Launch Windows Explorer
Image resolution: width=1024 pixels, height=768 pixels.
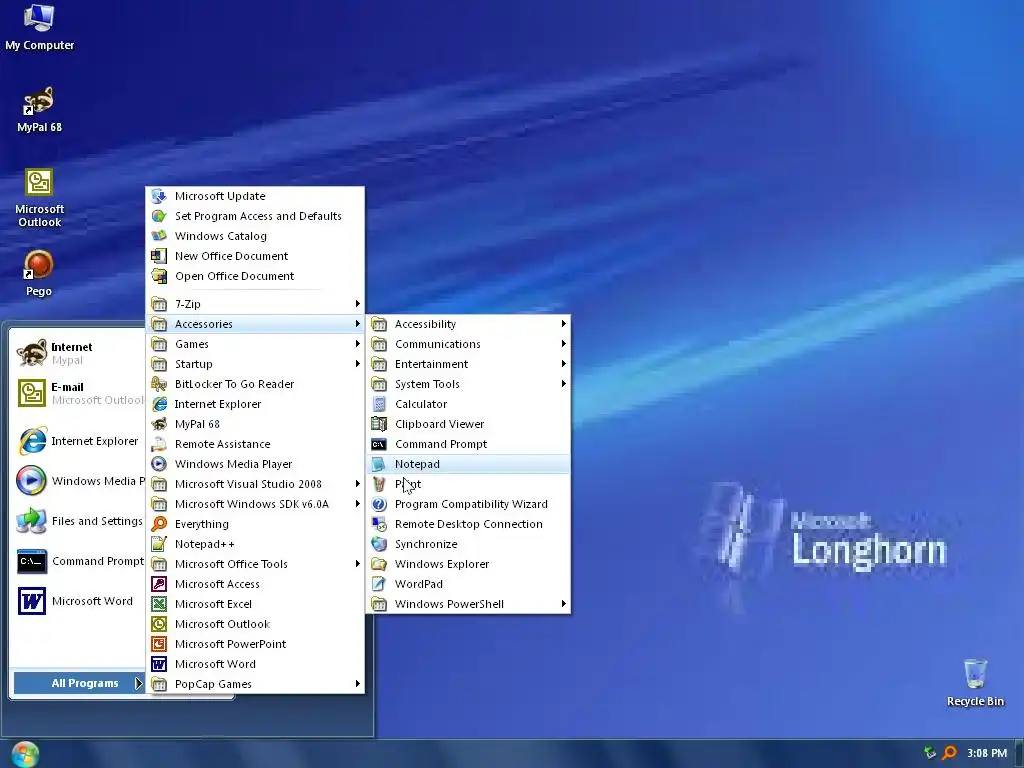coord(468,564)
